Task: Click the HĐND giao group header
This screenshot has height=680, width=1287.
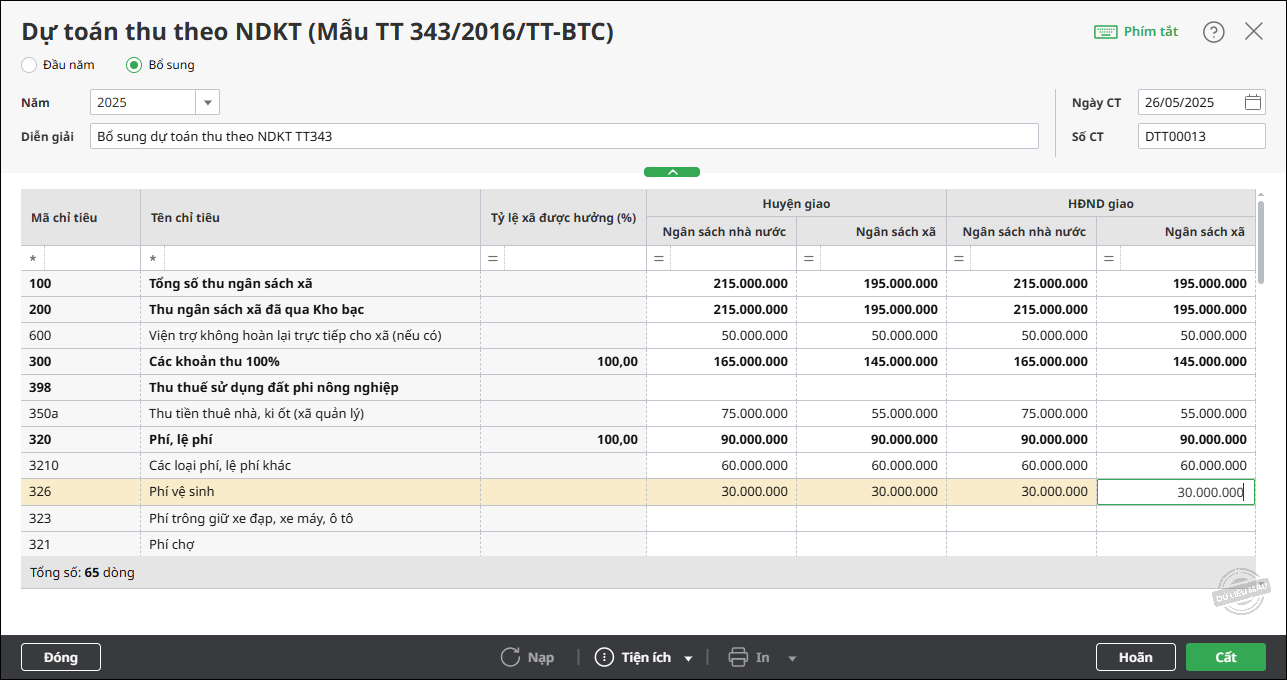Action: click(1101, 203)
